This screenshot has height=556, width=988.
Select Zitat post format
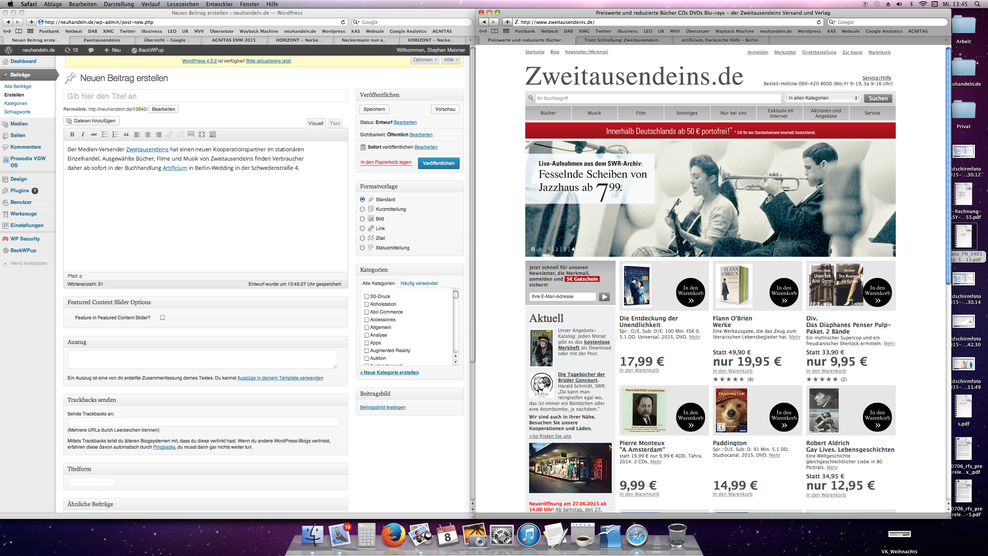click(x=362, y=238)
